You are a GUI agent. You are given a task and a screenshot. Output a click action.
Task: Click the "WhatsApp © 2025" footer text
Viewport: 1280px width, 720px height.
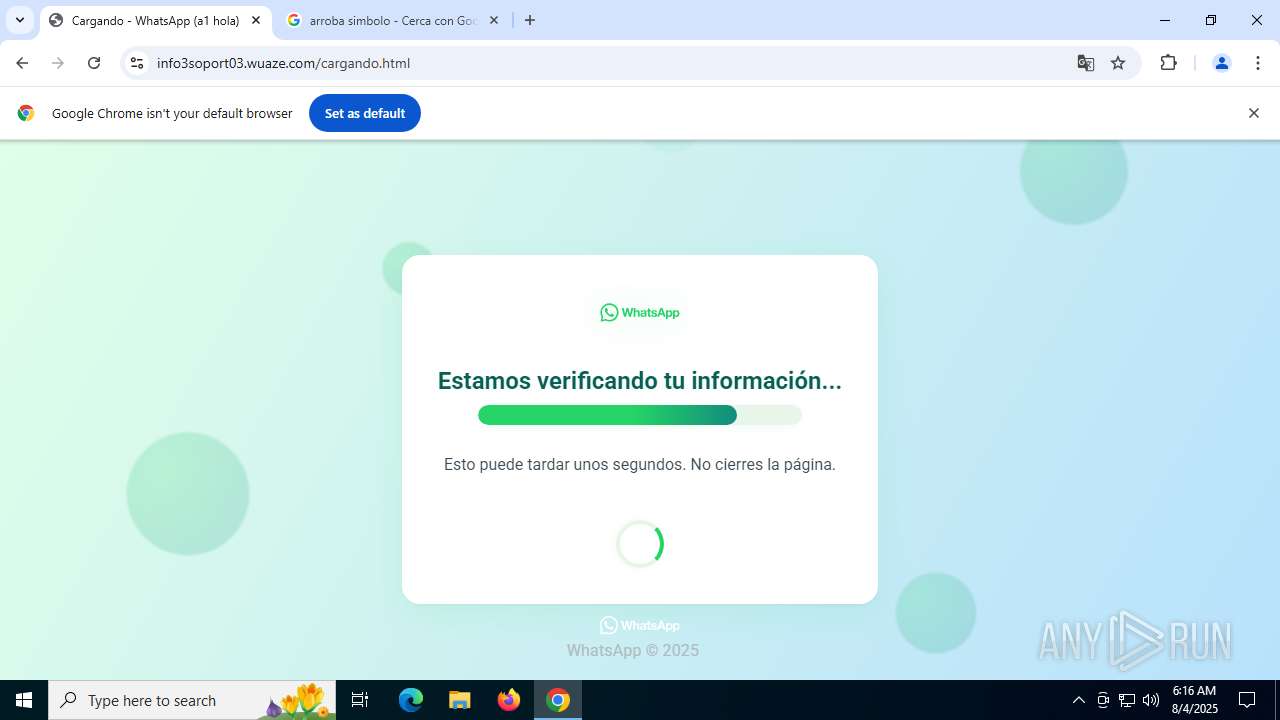pyautogui.click(x=633, y=650)
